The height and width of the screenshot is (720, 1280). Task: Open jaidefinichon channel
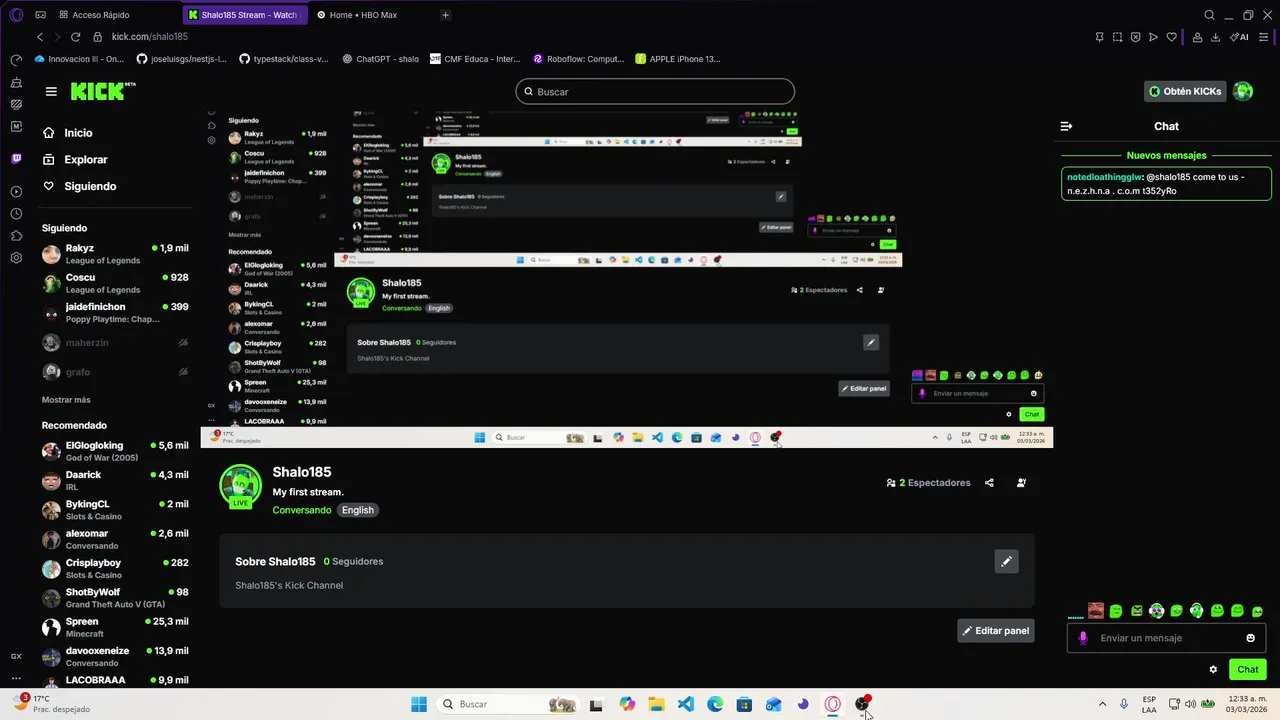(115, 313)
